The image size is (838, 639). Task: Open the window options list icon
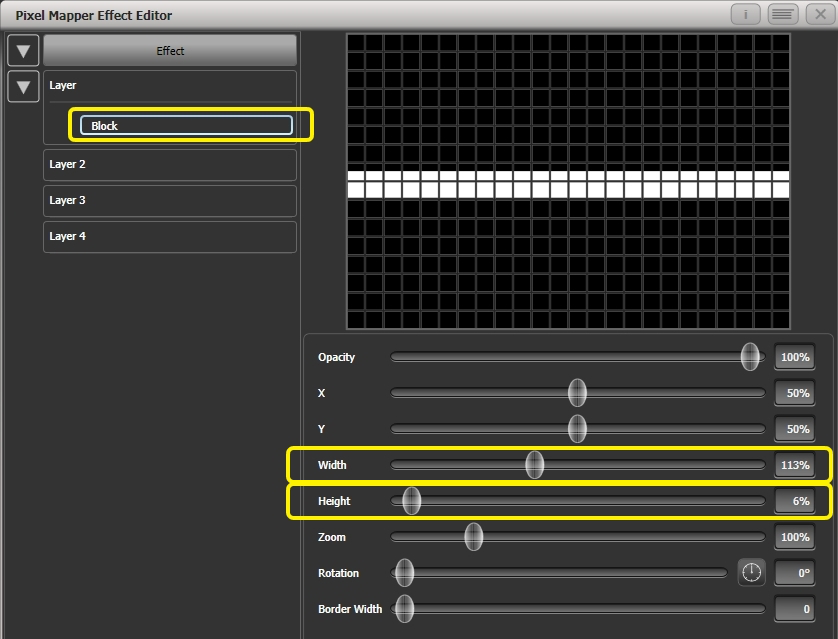[x=781, y=14]
